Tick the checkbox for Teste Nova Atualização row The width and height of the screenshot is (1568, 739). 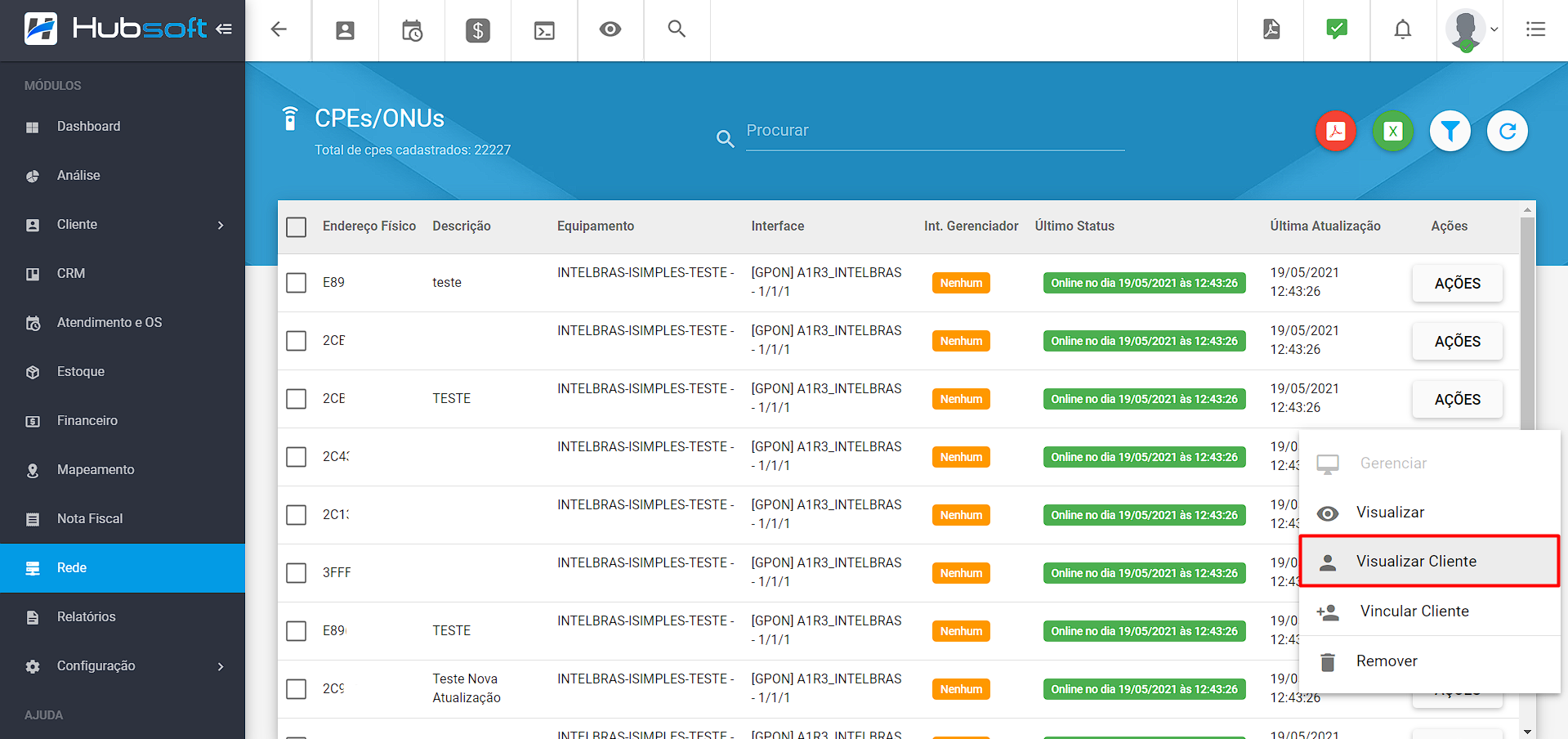pyautogui.click(x=297, y=689)
